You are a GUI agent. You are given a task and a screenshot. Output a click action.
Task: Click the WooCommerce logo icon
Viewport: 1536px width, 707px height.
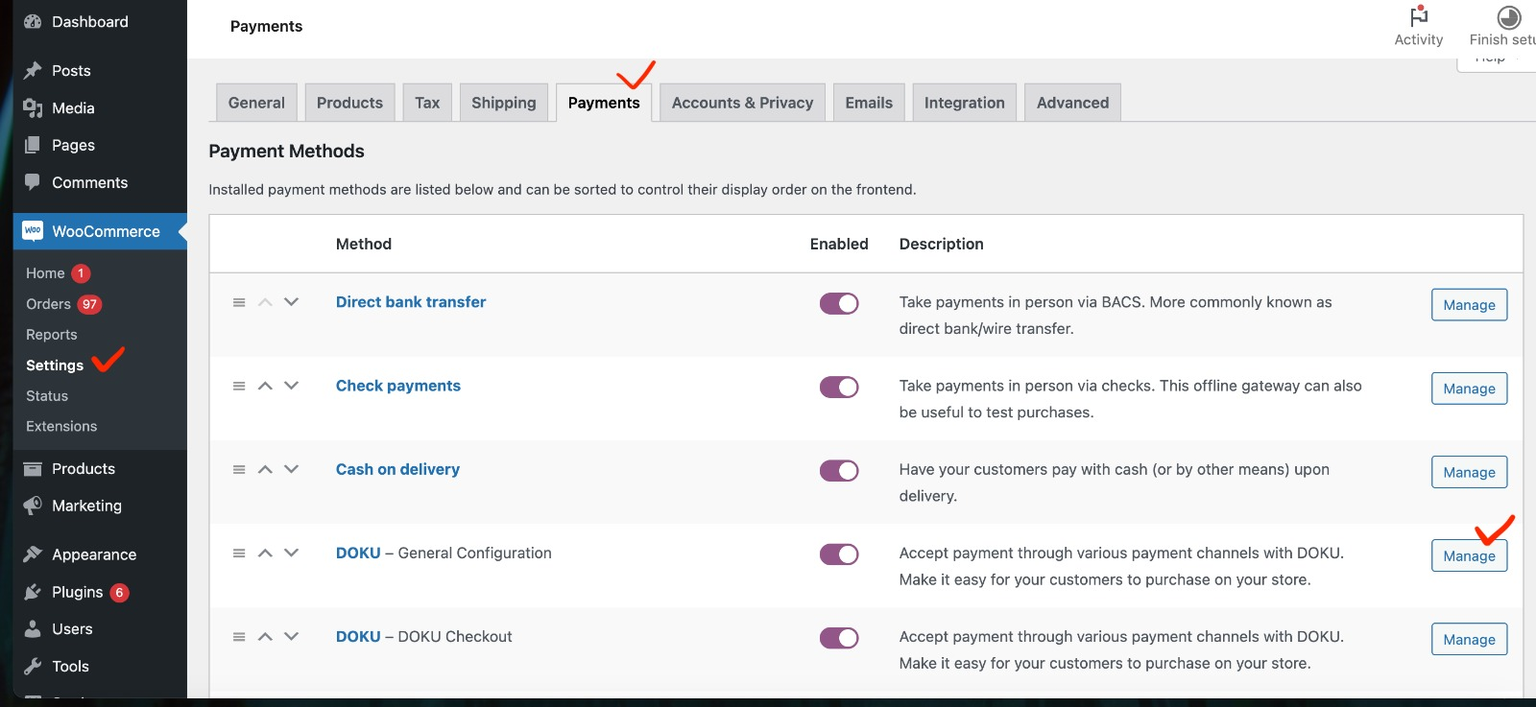pos(33,231)
